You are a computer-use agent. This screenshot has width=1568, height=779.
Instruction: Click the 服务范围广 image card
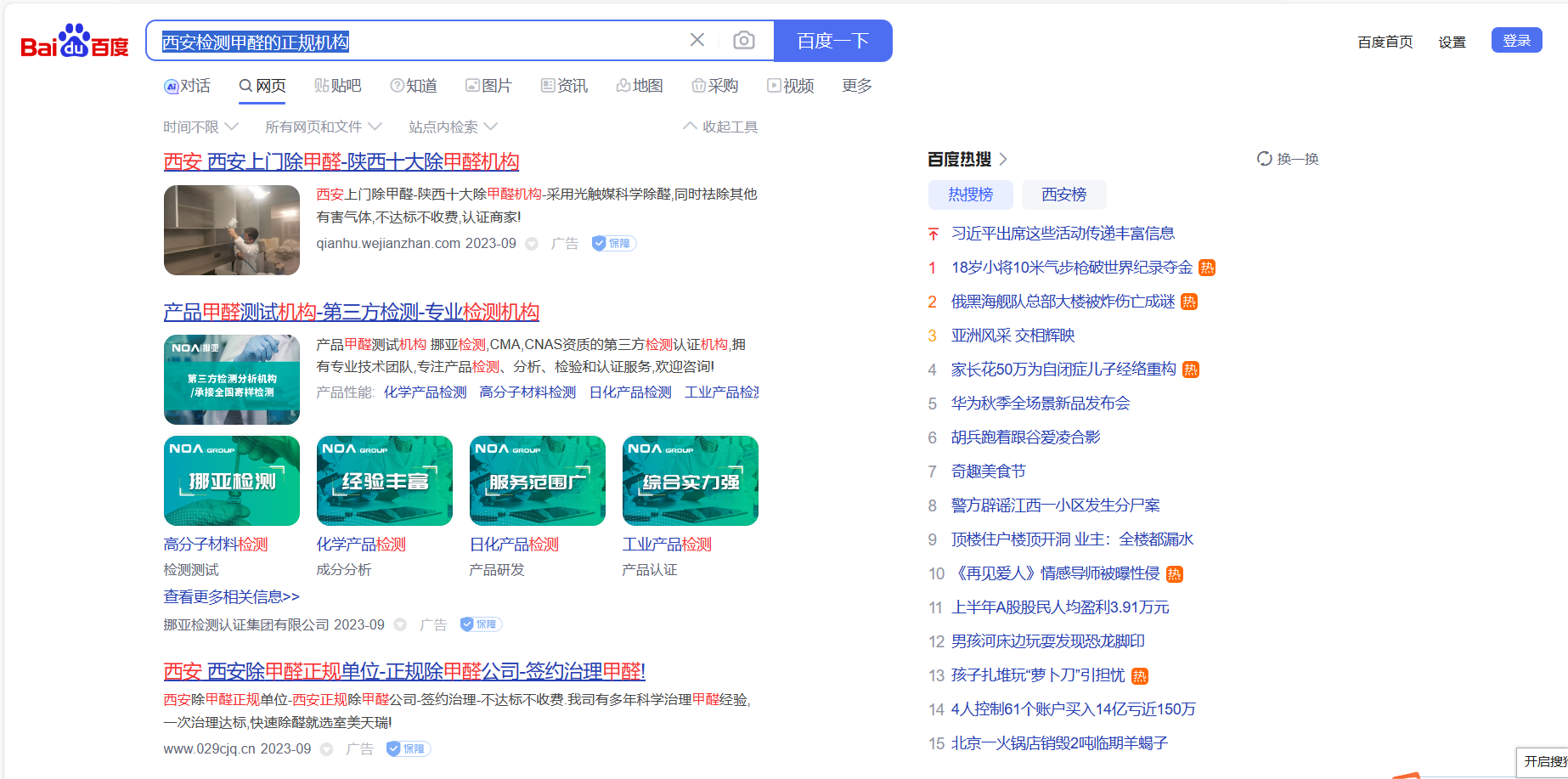[x=538, y=481]
